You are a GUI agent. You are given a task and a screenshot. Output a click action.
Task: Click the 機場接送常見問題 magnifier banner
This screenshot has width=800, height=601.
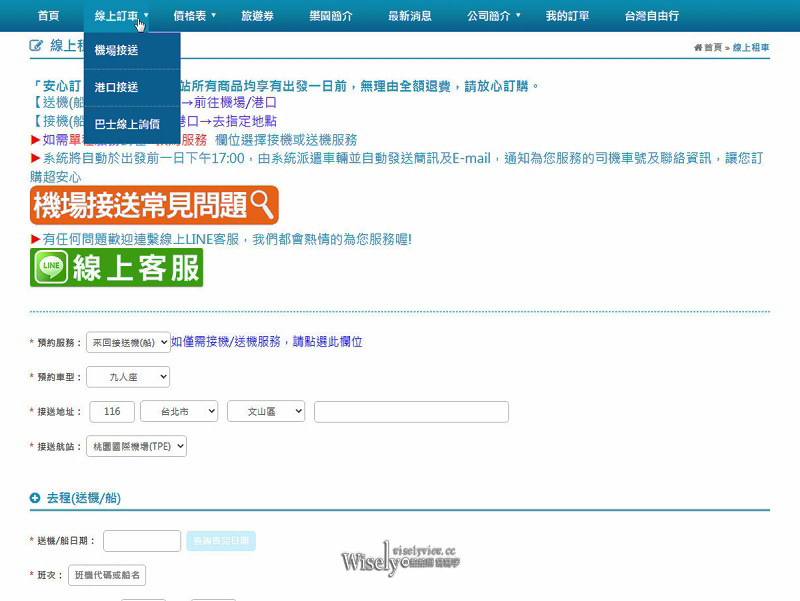tap(154, 205)
